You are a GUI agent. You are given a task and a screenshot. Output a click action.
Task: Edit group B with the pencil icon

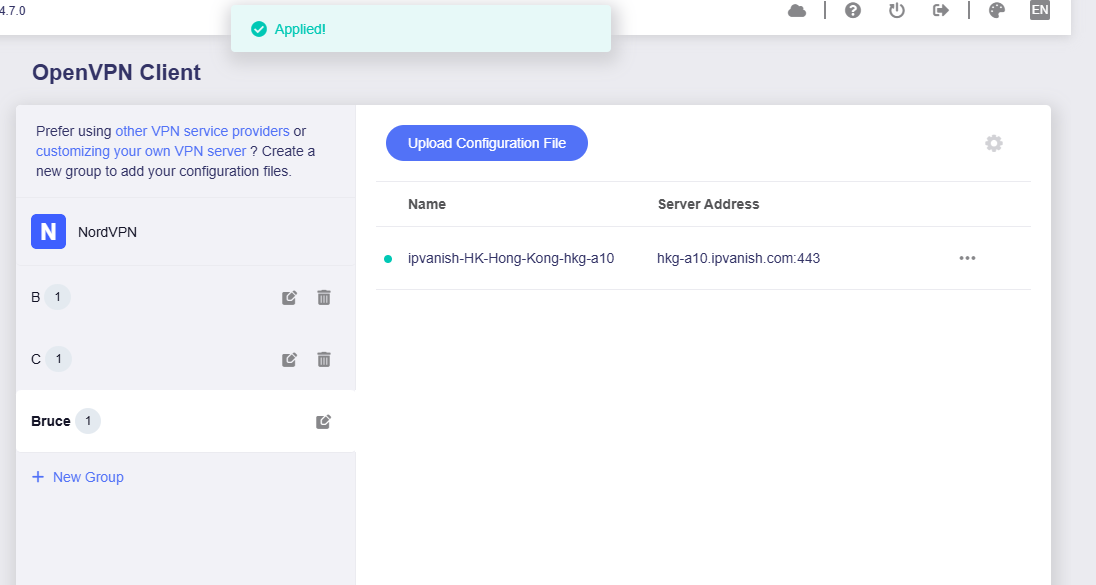[x=289, y=297]
